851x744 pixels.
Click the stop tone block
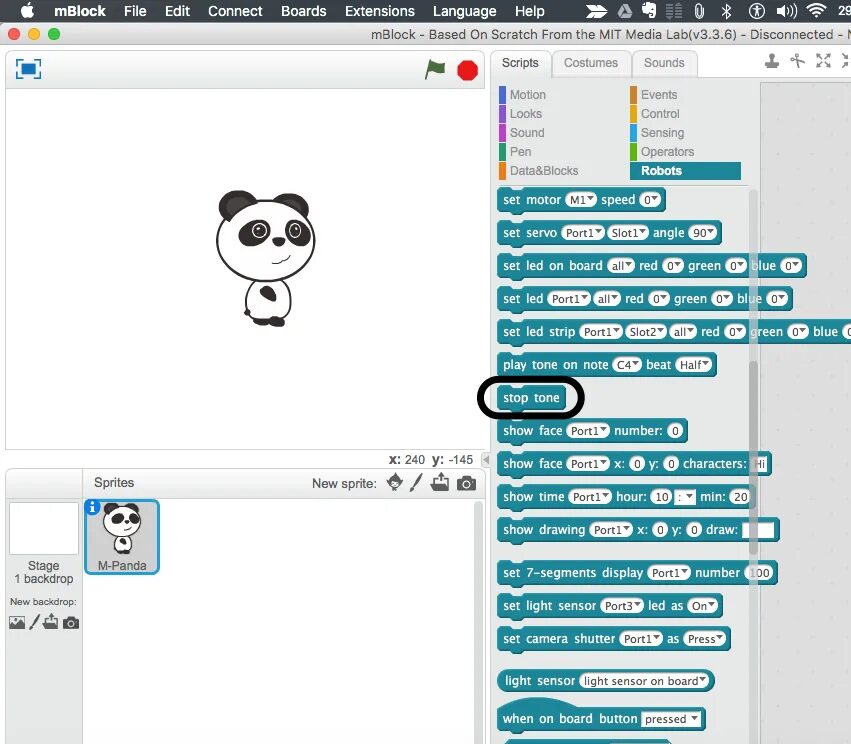531,398
